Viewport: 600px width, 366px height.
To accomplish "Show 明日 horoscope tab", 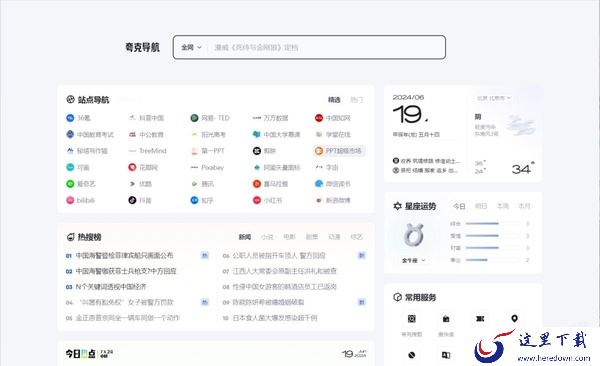I will tap(481, 206).
